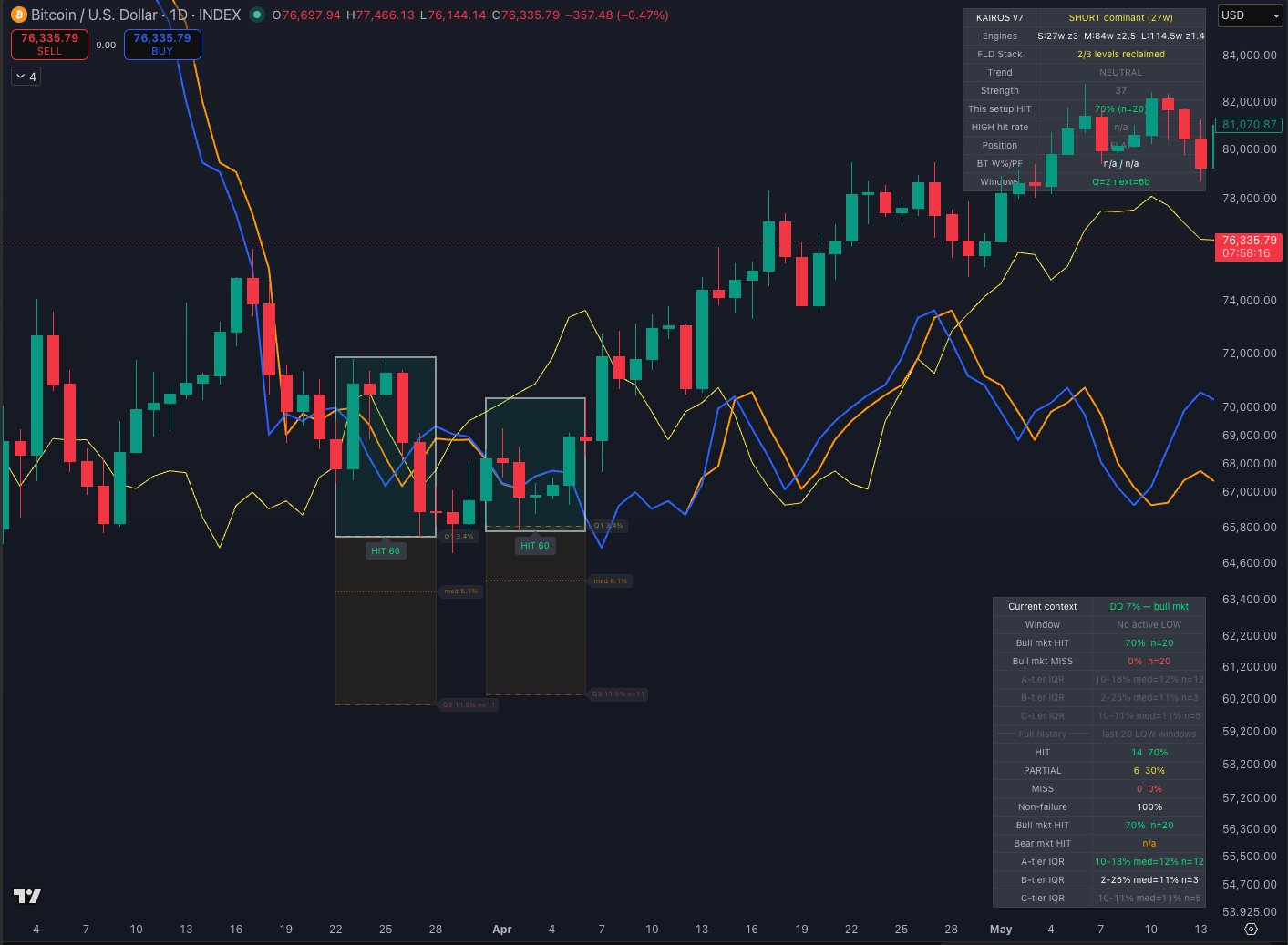Open chart settings gear on the time axis
Image resolution: width=1288 pixels, height=945 pixels.
[x=1251, y=929]
